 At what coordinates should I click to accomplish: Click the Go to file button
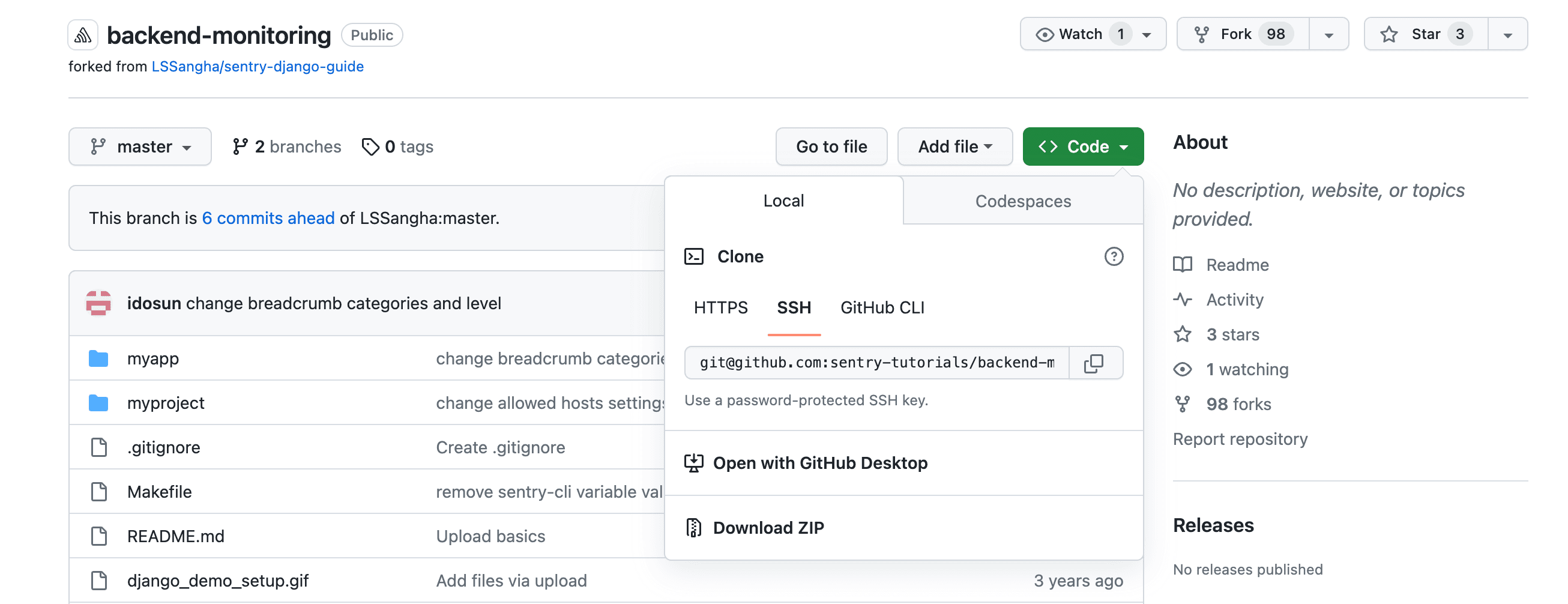tap(831, 146)
